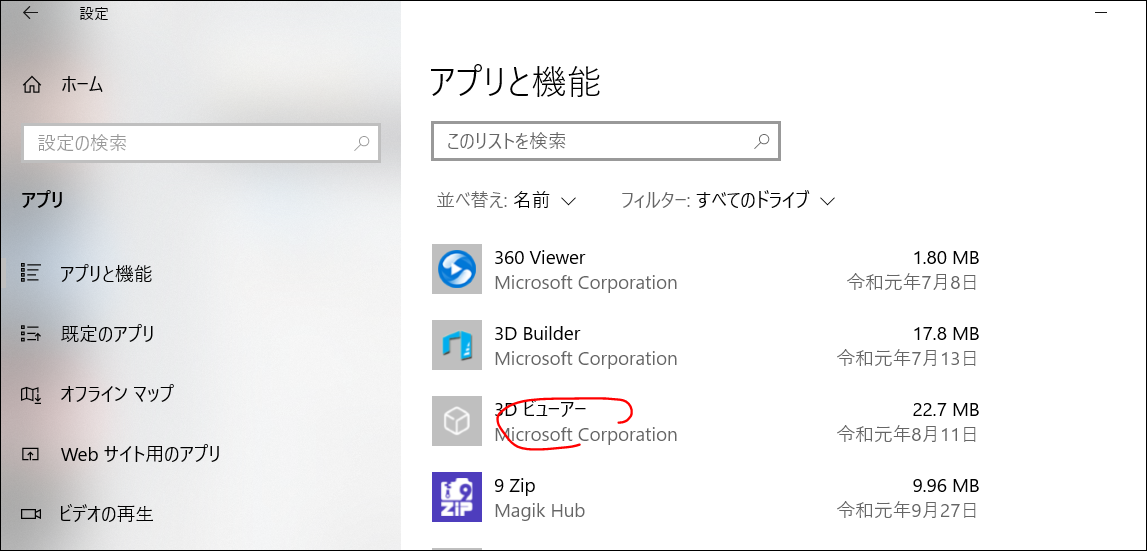Open the Home icon in the sidebar
This screenshot has height=551, width=1147.
[x=31, y=85]
